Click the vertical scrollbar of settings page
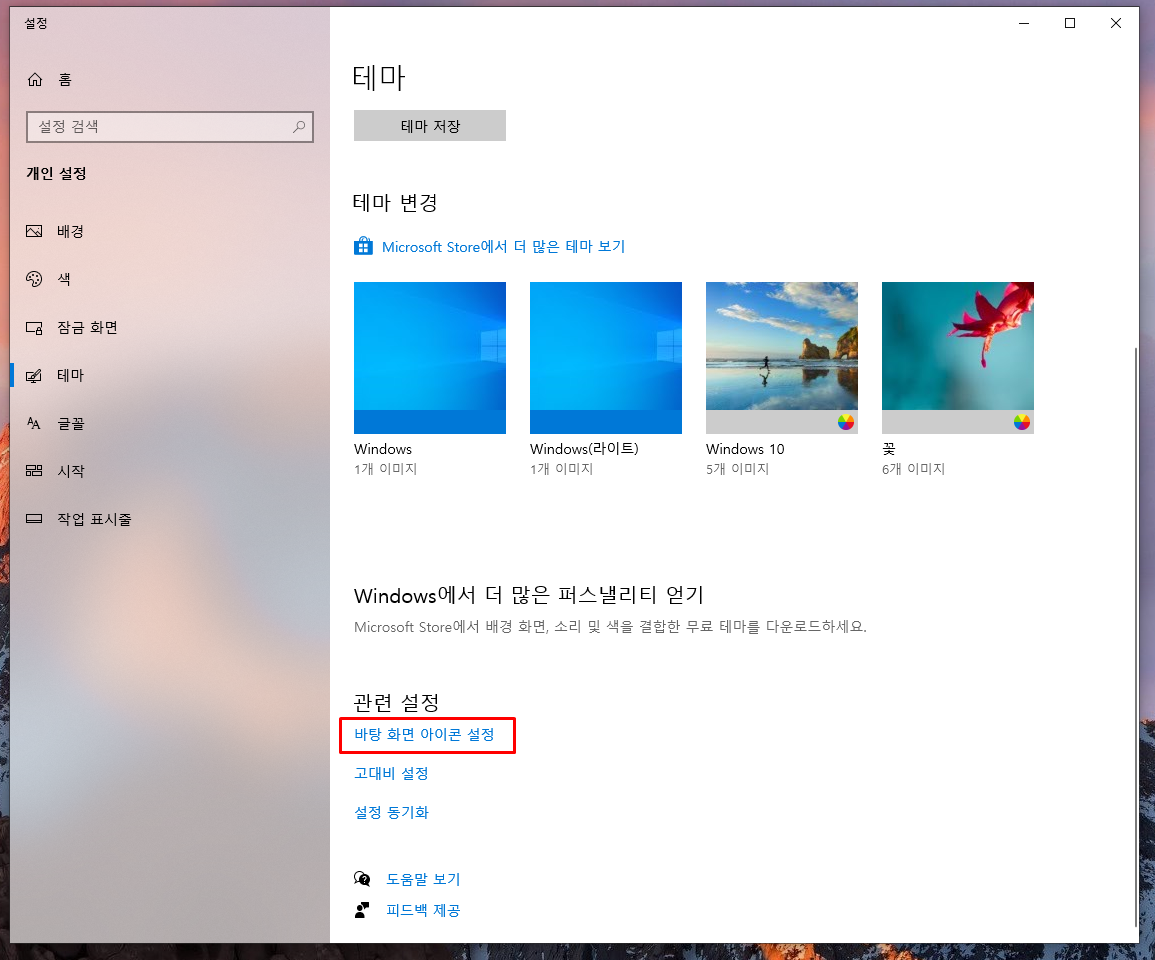Screen dimensions: 1155x960 [1137, 637]
